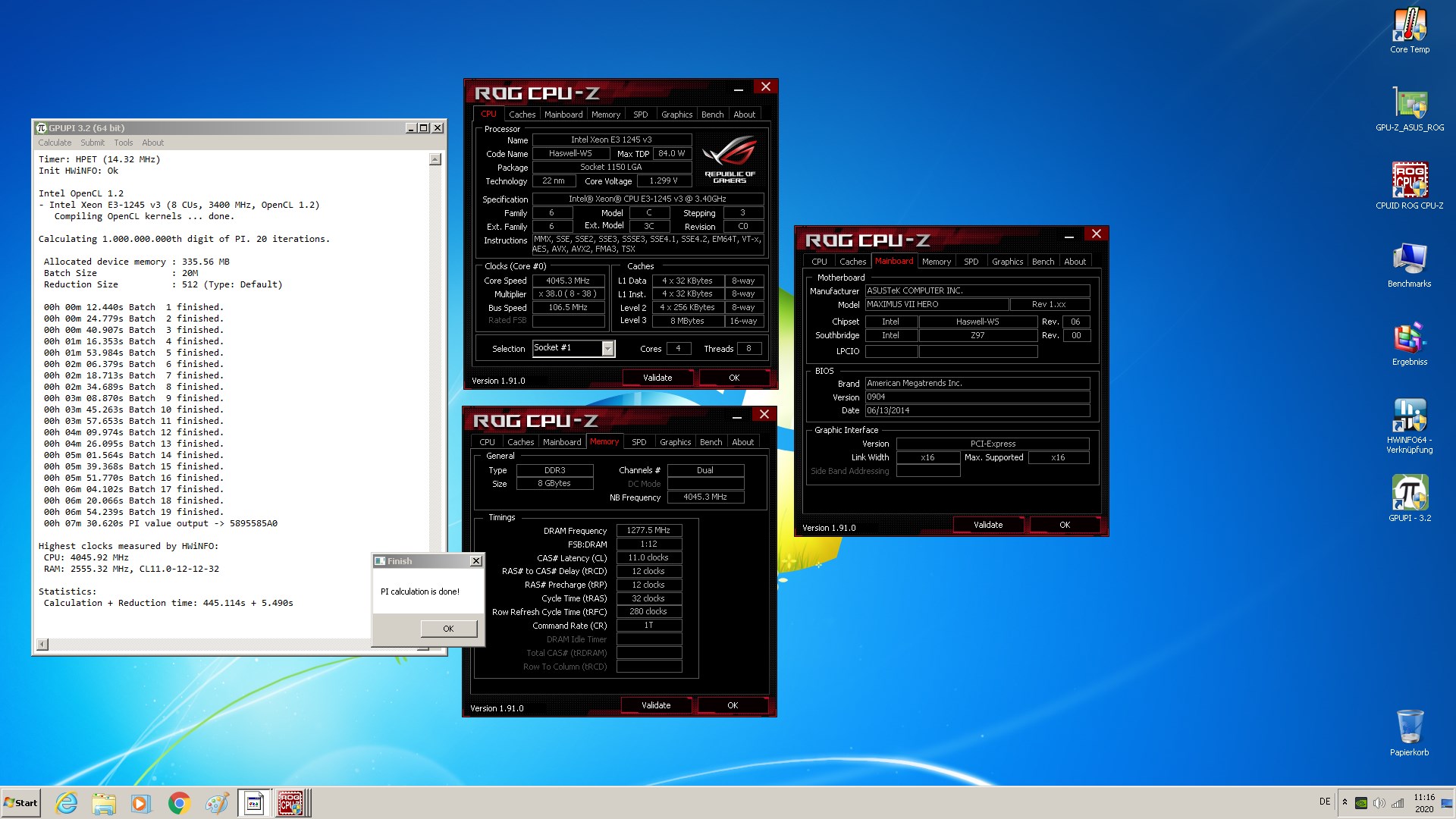The width and height of the screenshot is (1456, 819).
Task: Click the Core Speed value field
Action: tap(568, 281)
